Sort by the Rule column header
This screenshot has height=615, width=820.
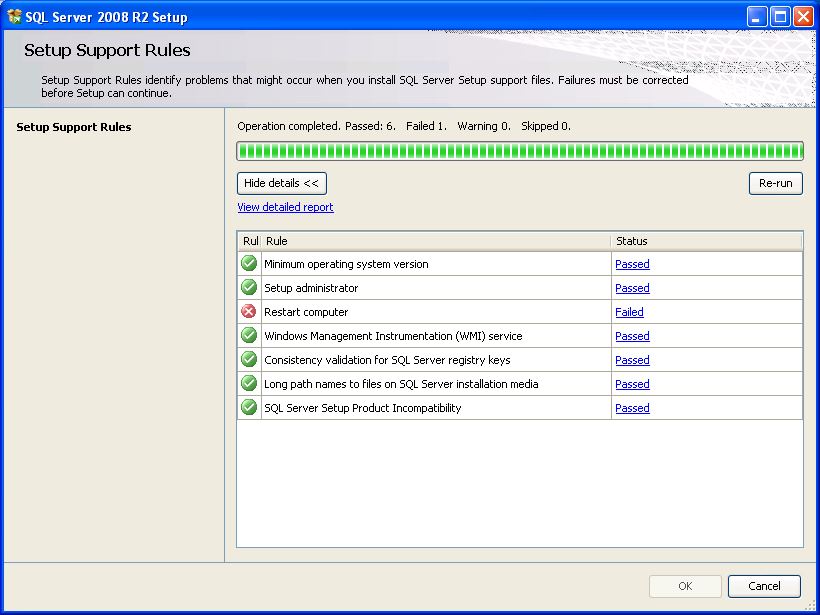click(435, 241)
